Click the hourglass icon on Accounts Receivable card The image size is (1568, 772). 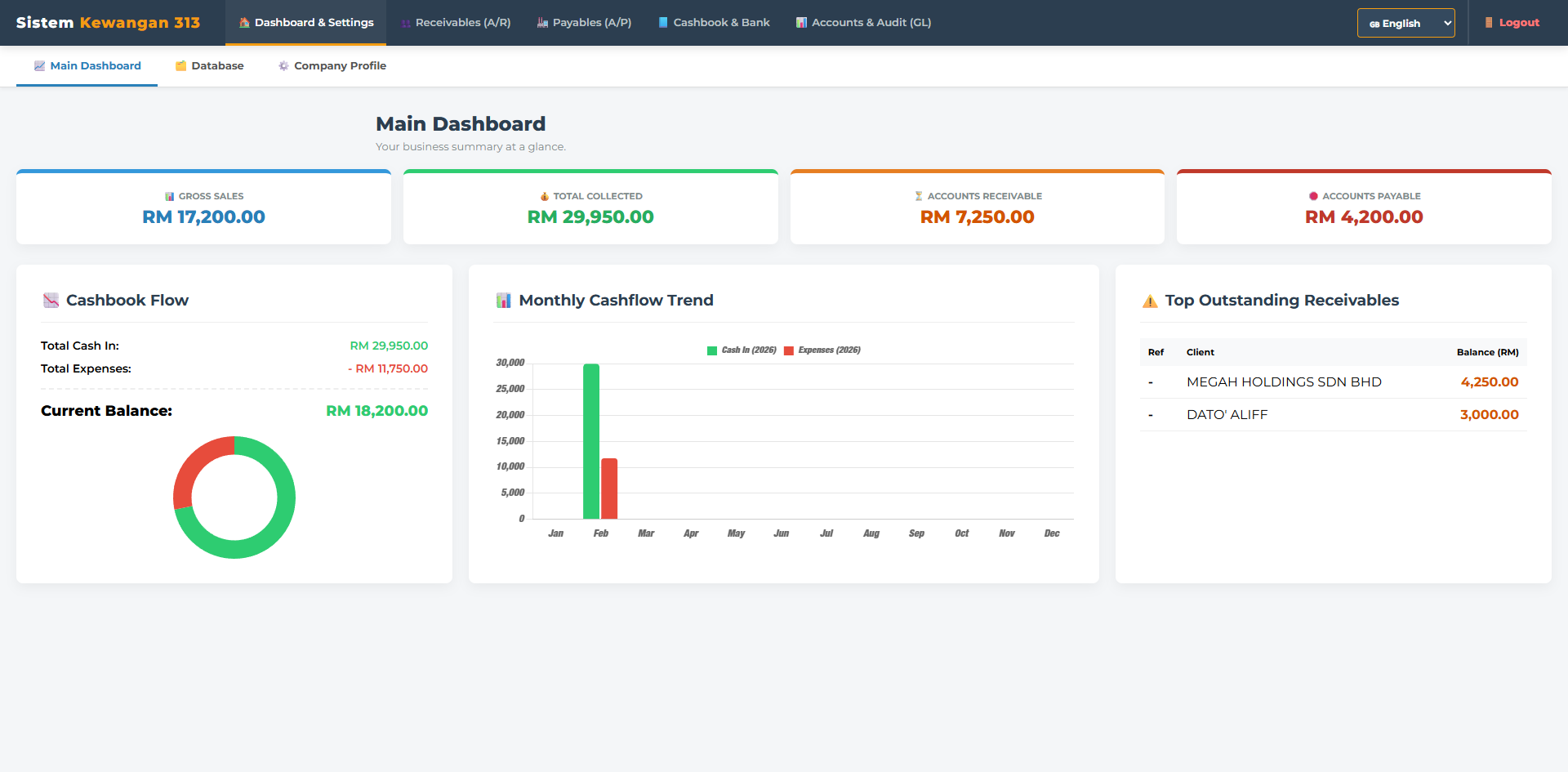coord(918,196)
